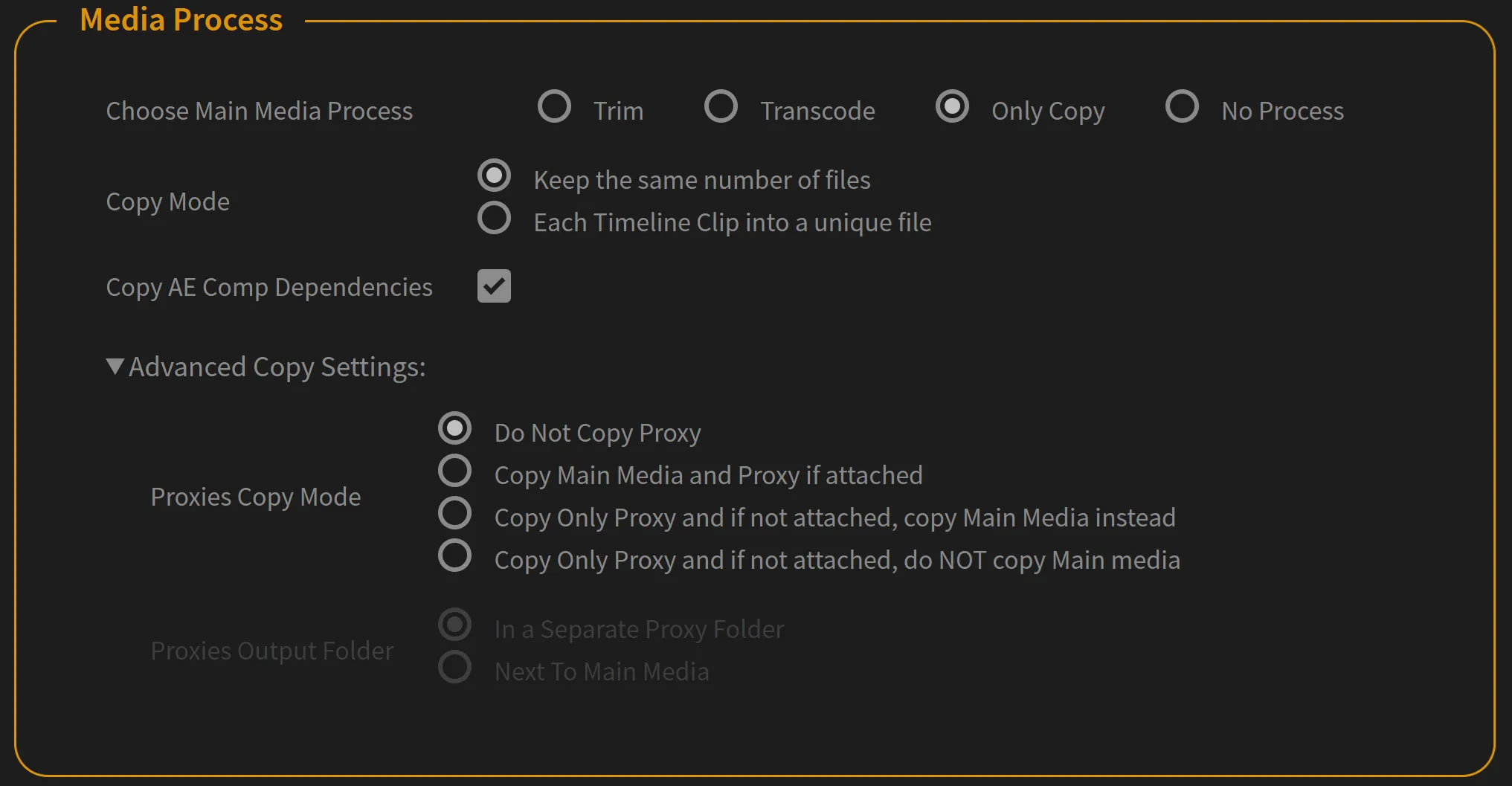Select the No Process option
The width and height of the screenshot is (1512, 786).
click(1182, 107)
